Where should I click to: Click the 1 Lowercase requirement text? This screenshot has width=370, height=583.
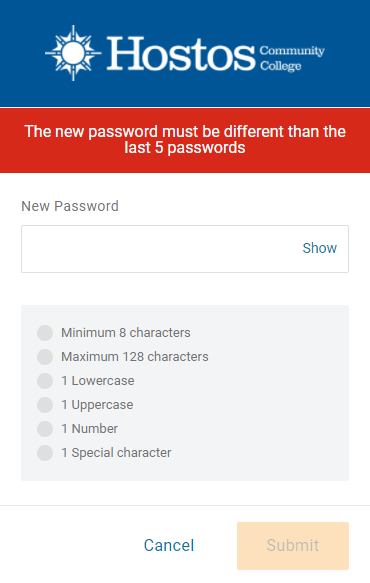[x=98, y=381]
